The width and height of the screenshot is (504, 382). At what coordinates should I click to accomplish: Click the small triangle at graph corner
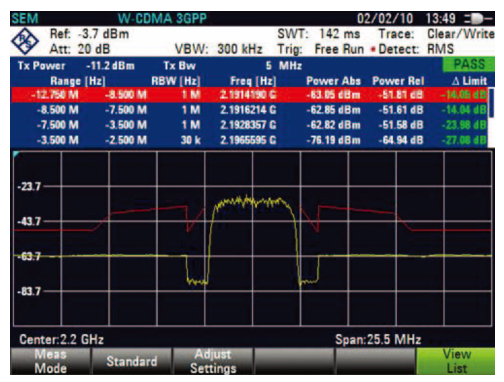(16, 154)
